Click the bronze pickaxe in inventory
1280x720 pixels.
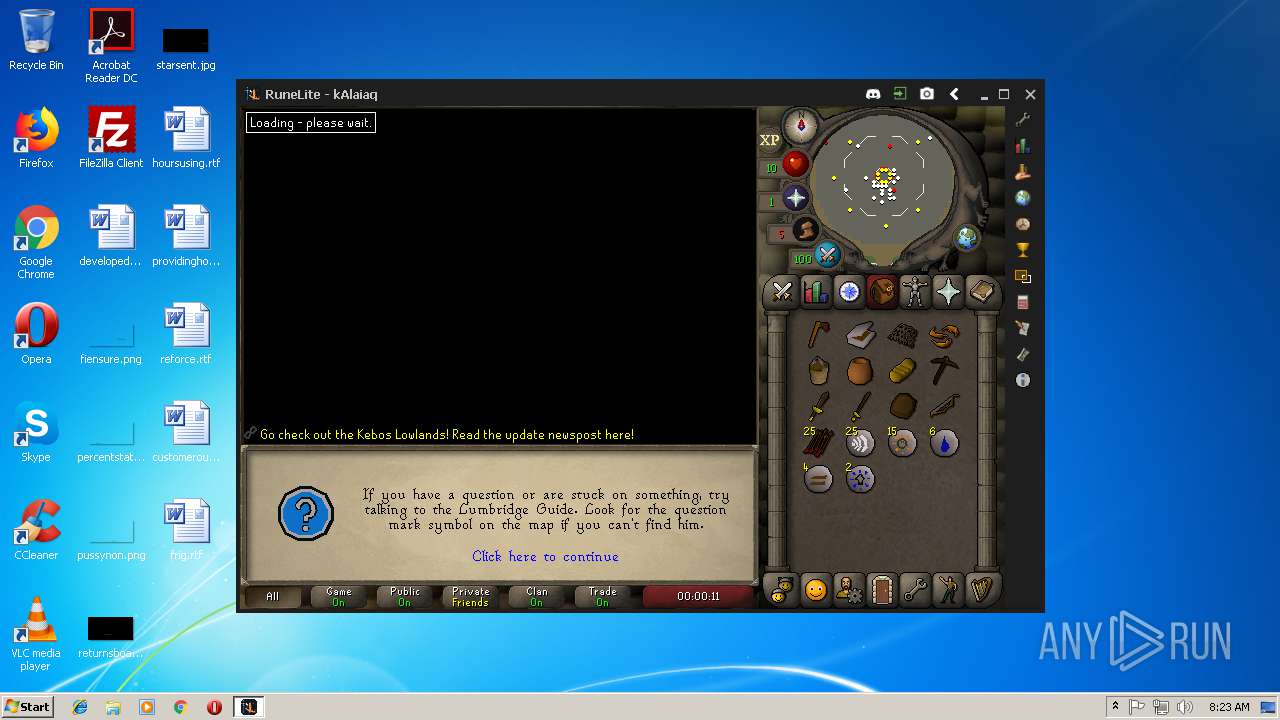pyautogui.click(x=945, y=371)
